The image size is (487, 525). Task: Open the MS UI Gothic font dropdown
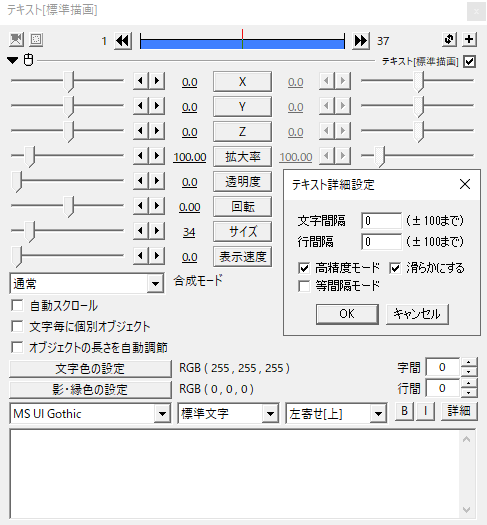pos(90,414)
